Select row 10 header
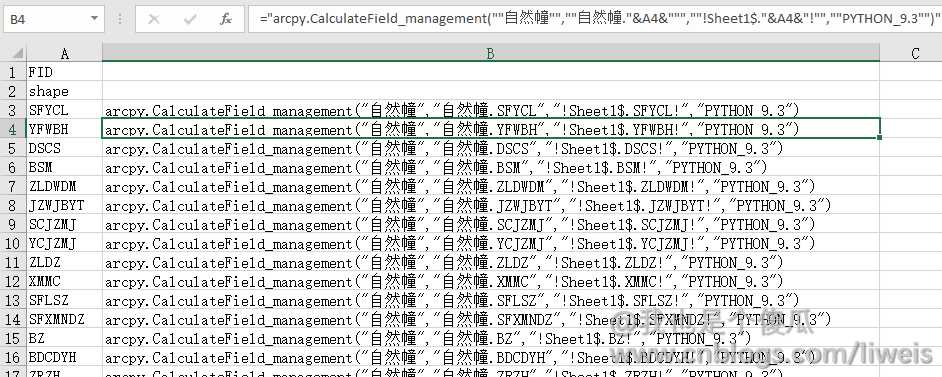Viewport: 942px width, 377px height. pyautogui.click(x=13, y=243)
